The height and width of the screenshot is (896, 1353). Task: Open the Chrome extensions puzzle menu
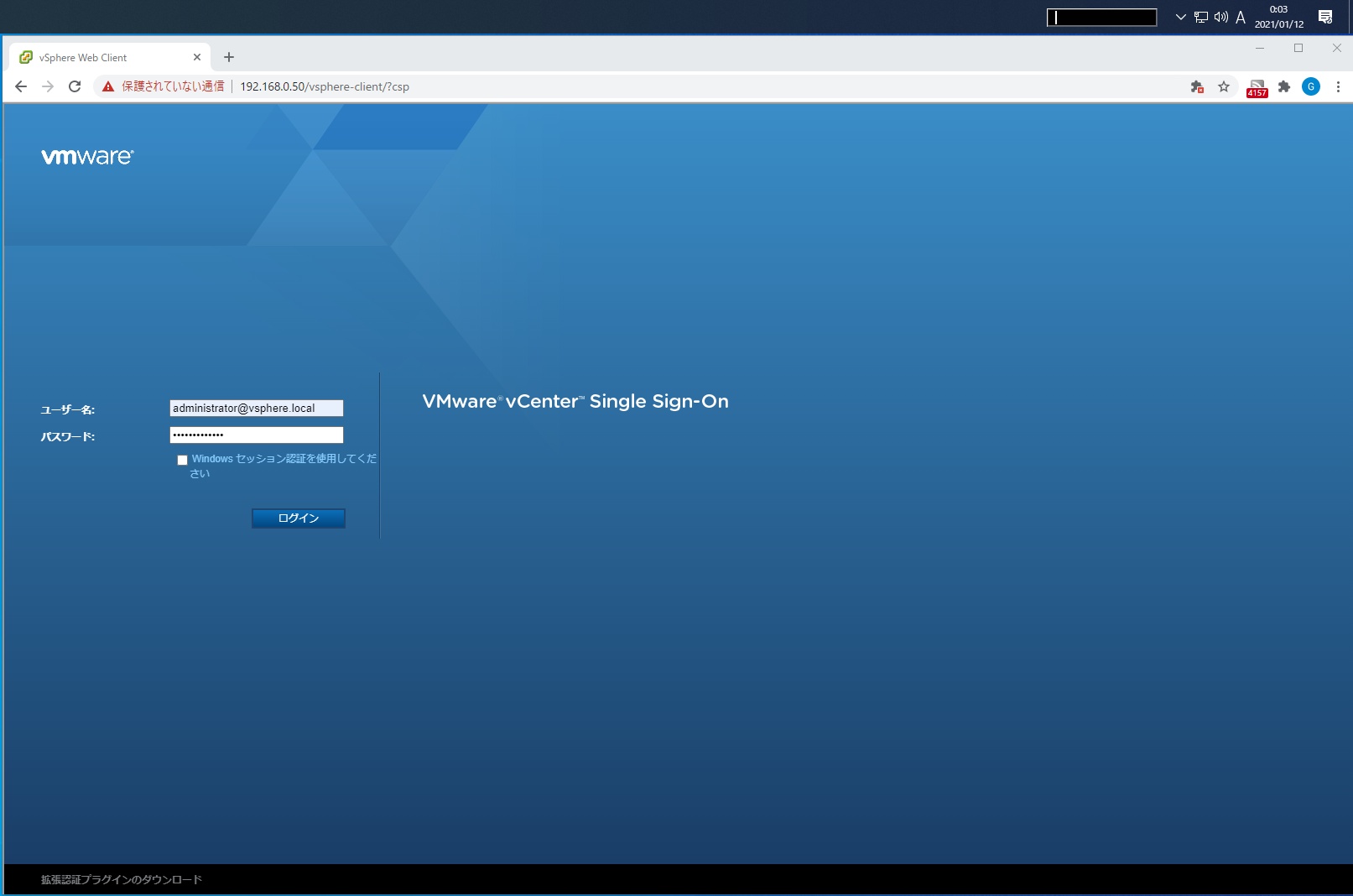[x=1283, y=86]
